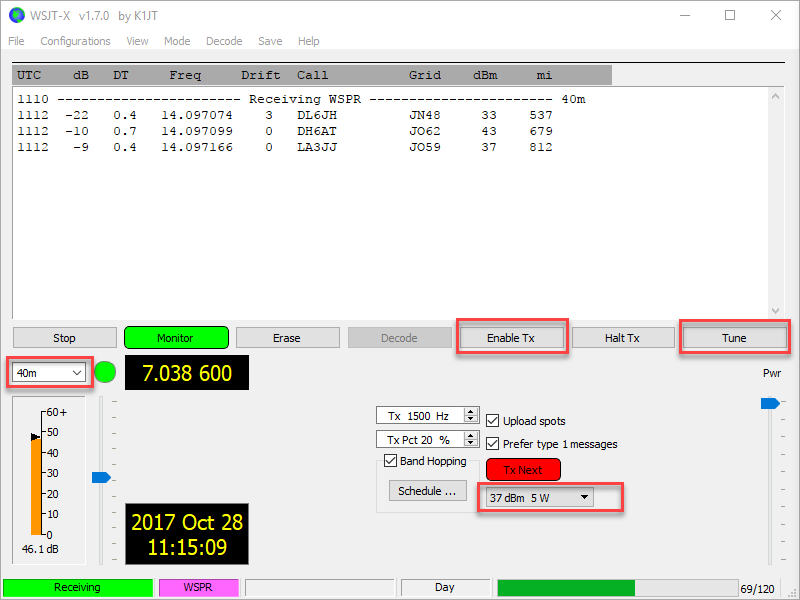
Task: Click frequency 14.097099 in decode list
Action: [197, 131]
